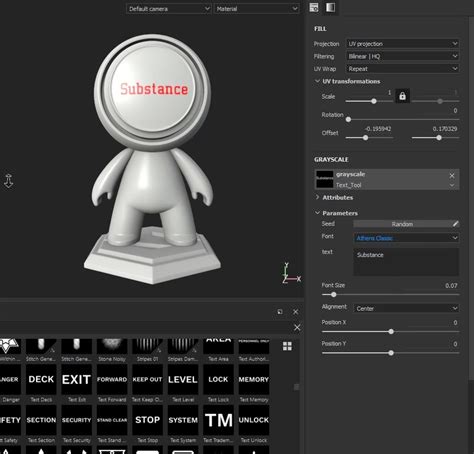This screenshot has height=454, width=474.
Task: Click the XYZ axis gizmo in viewport
Action: pos(291,273)
